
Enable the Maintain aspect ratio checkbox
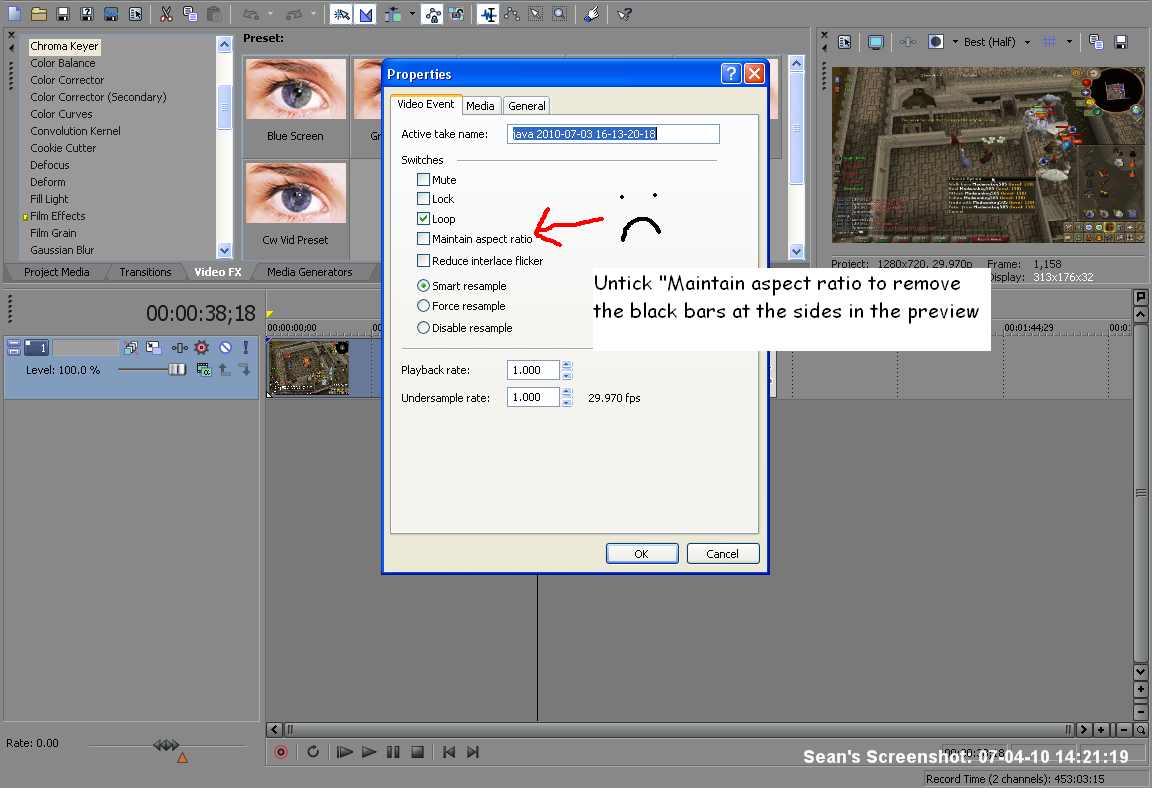pyautogui.click(x=424, y=239)
